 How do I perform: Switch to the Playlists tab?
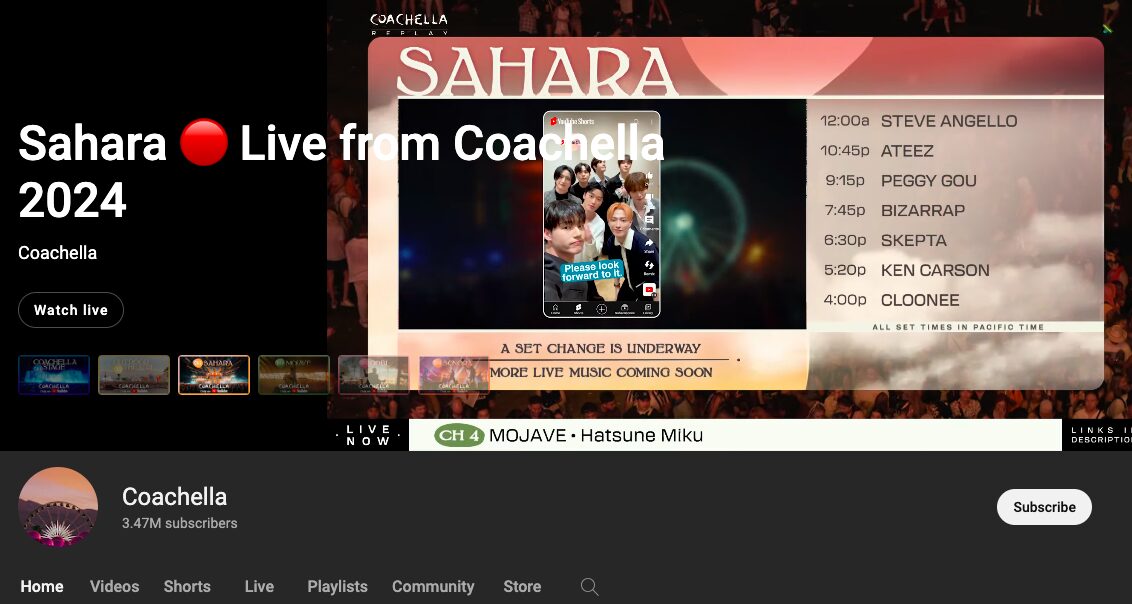[x=337, y=587]
